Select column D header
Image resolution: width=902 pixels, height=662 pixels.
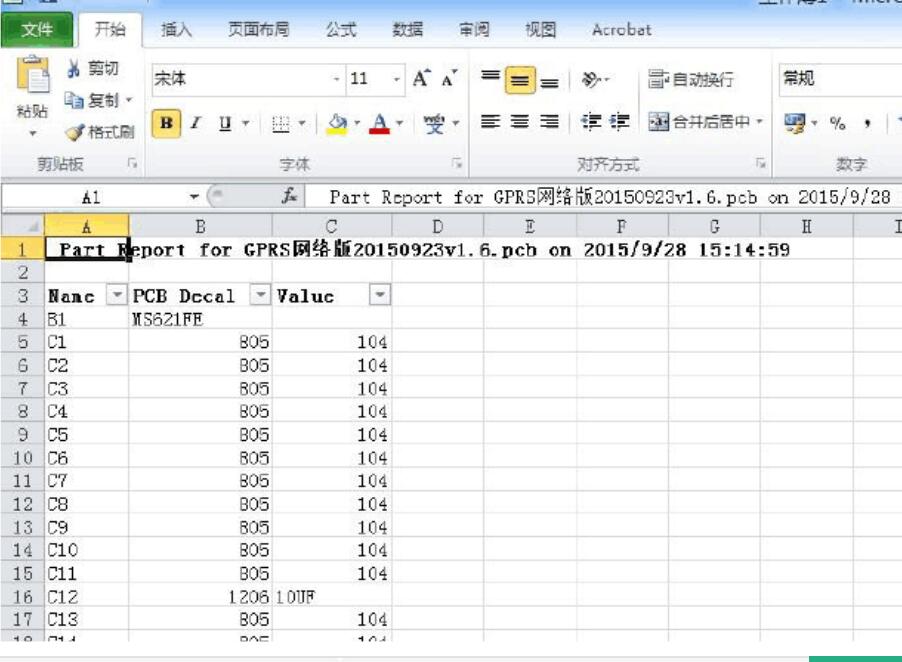pyautogui.click(x=438, y=227)
